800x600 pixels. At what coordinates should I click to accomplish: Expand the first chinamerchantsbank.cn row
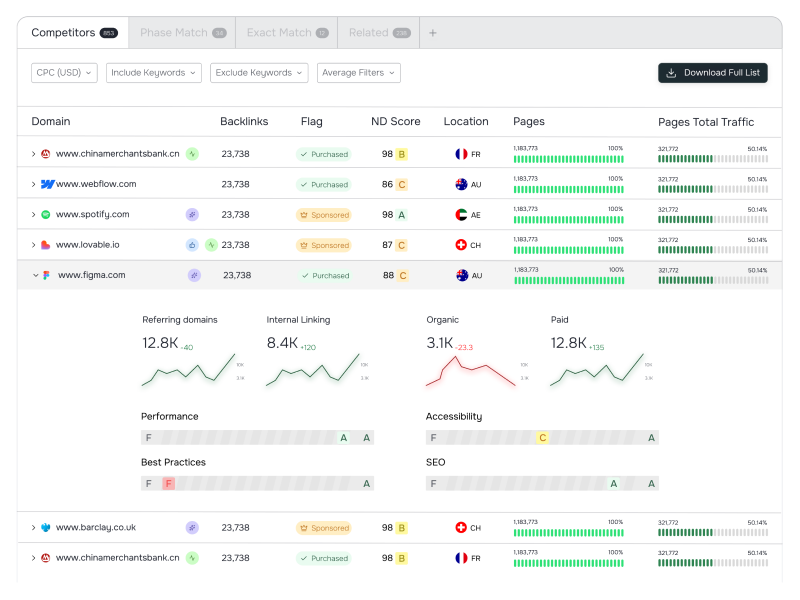click(x=34, y=154)
